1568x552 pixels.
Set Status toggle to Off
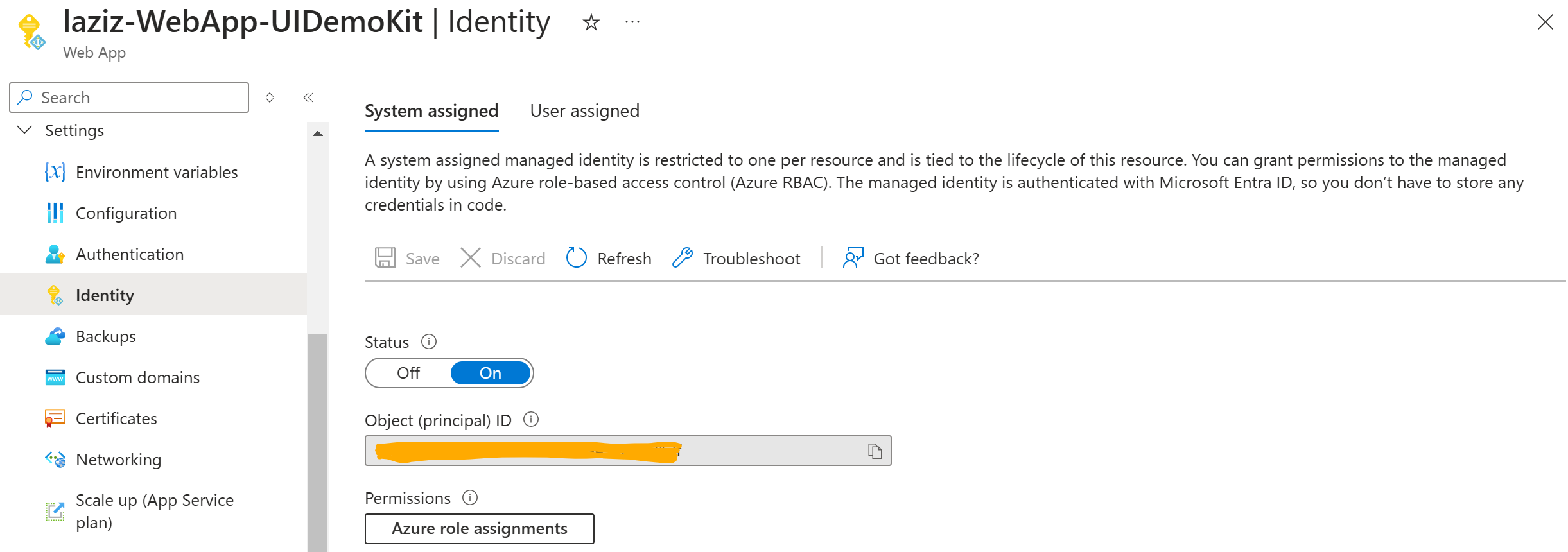click(408, 373)
